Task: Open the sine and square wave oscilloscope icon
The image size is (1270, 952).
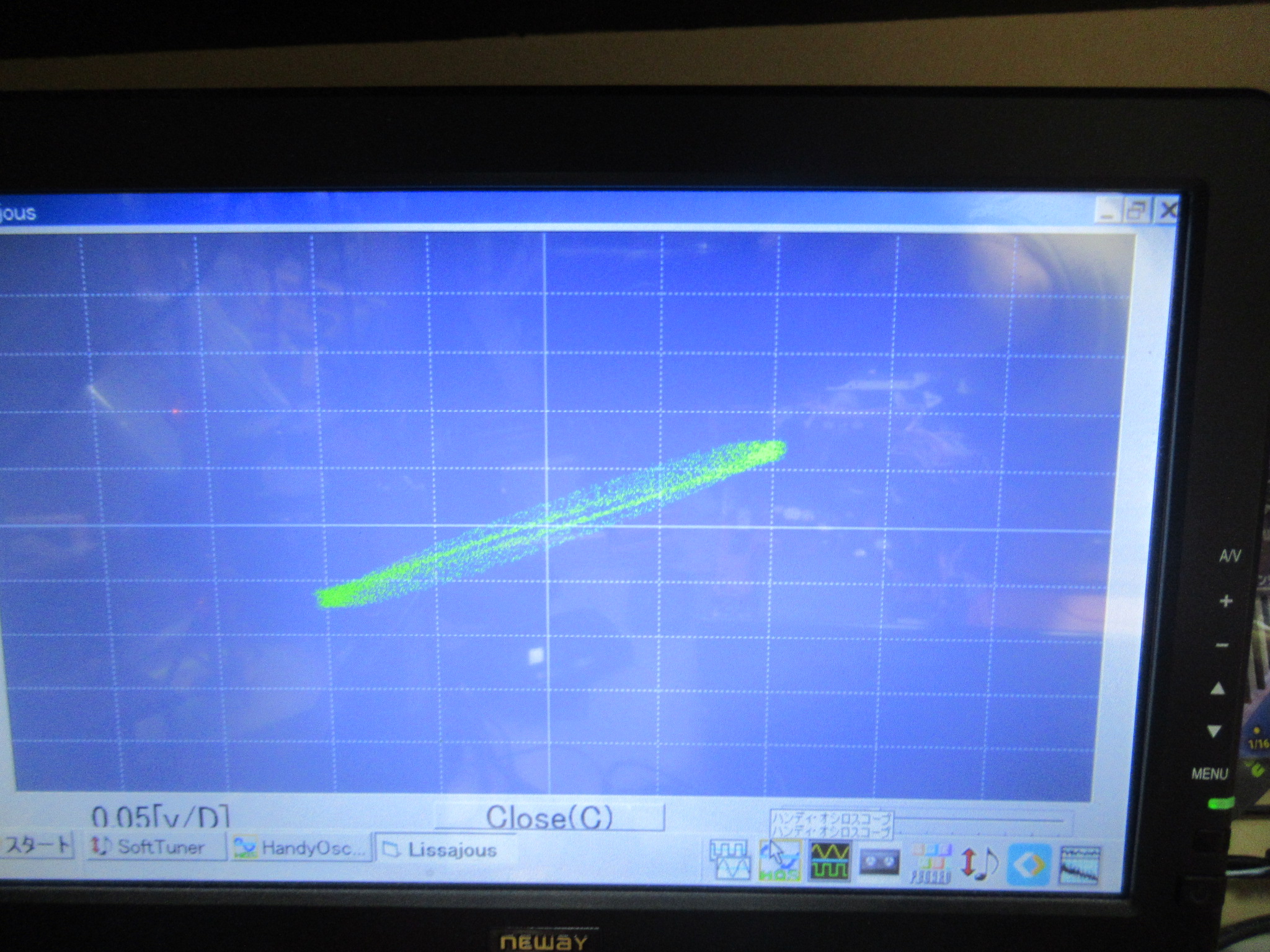Action: 830,861
